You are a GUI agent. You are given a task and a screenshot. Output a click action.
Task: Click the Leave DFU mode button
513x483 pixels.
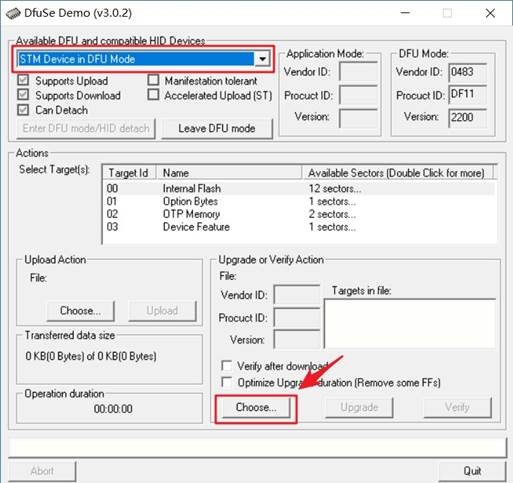click(x=217, y=128)
